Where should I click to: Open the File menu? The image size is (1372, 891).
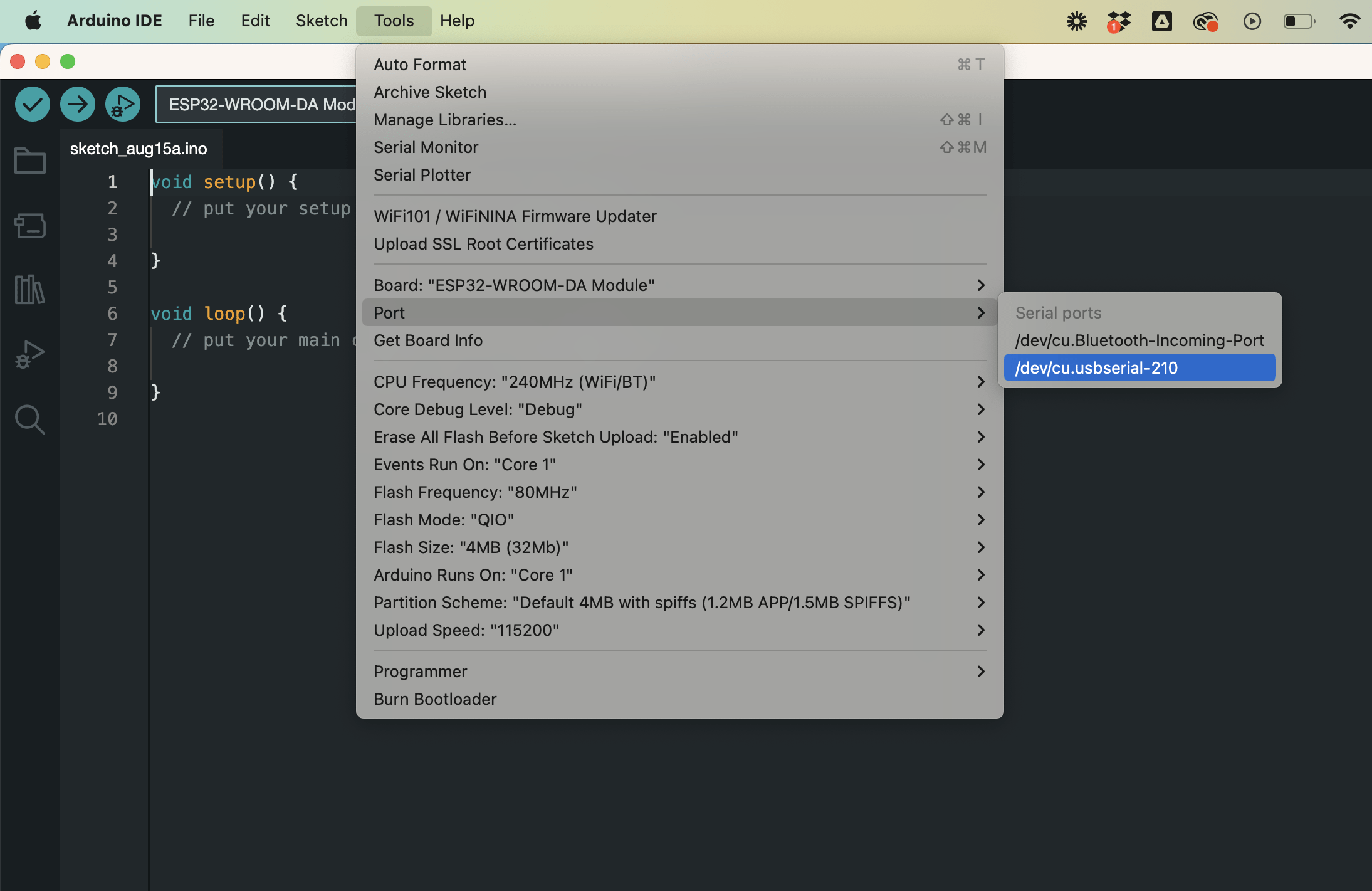coord(201,21)
